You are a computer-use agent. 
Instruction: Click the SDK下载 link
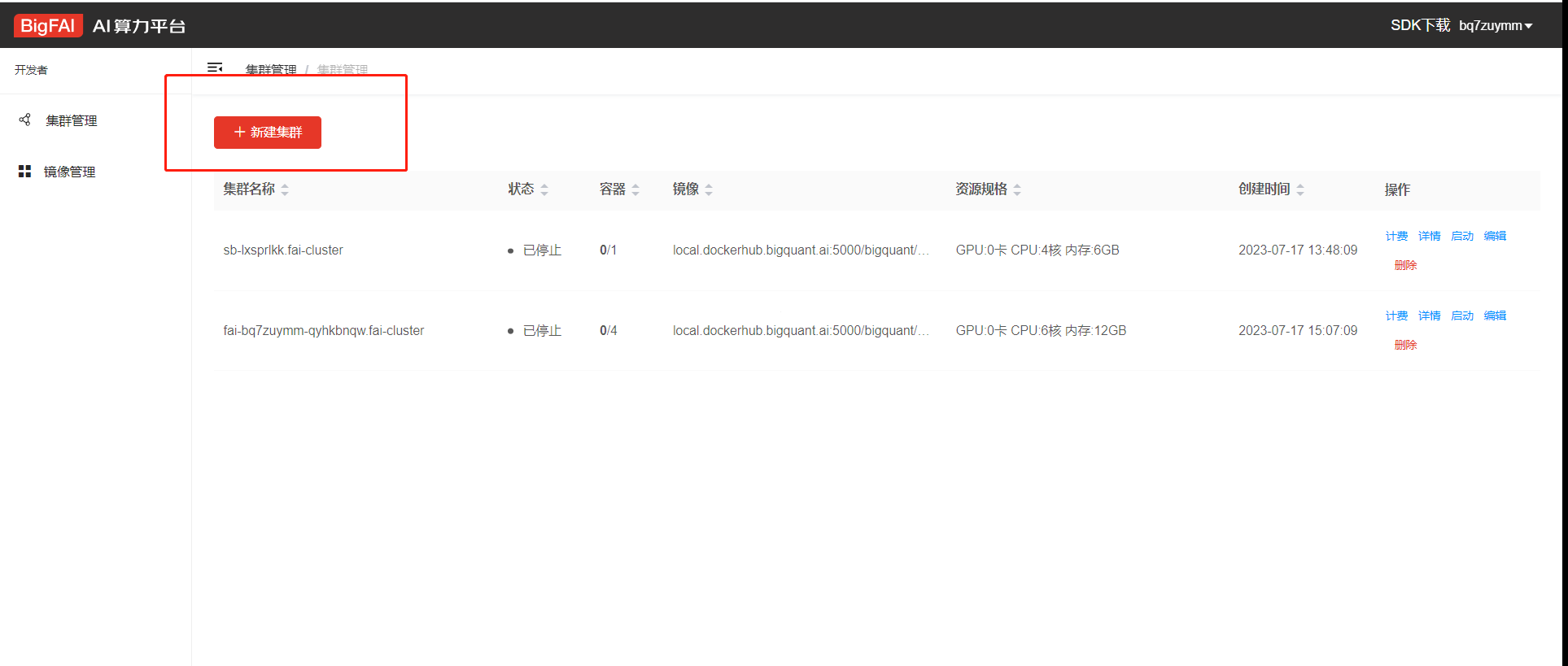click(1419, 26)
